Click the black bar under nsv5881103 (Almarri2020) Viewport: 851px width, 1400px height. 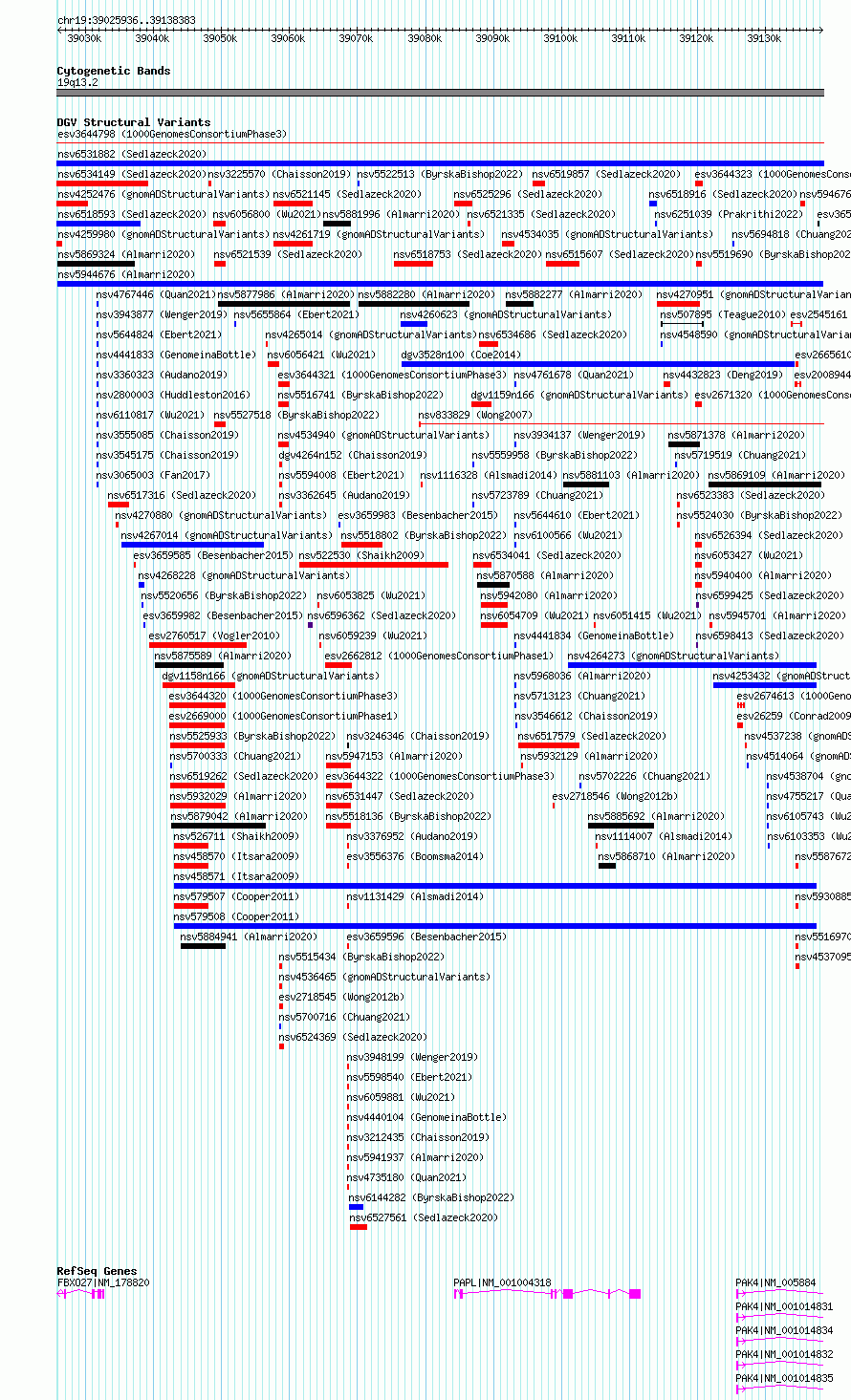(586, 485)
